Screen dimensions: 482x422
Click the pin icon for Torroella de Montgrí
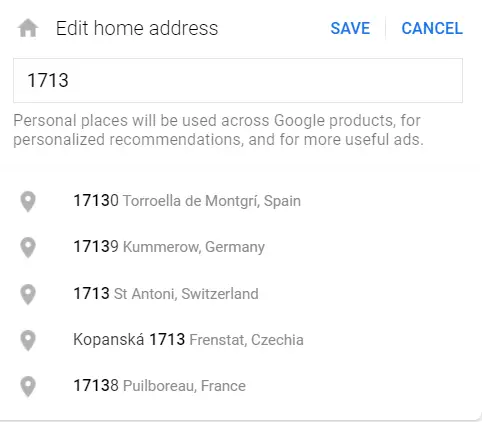28,202
